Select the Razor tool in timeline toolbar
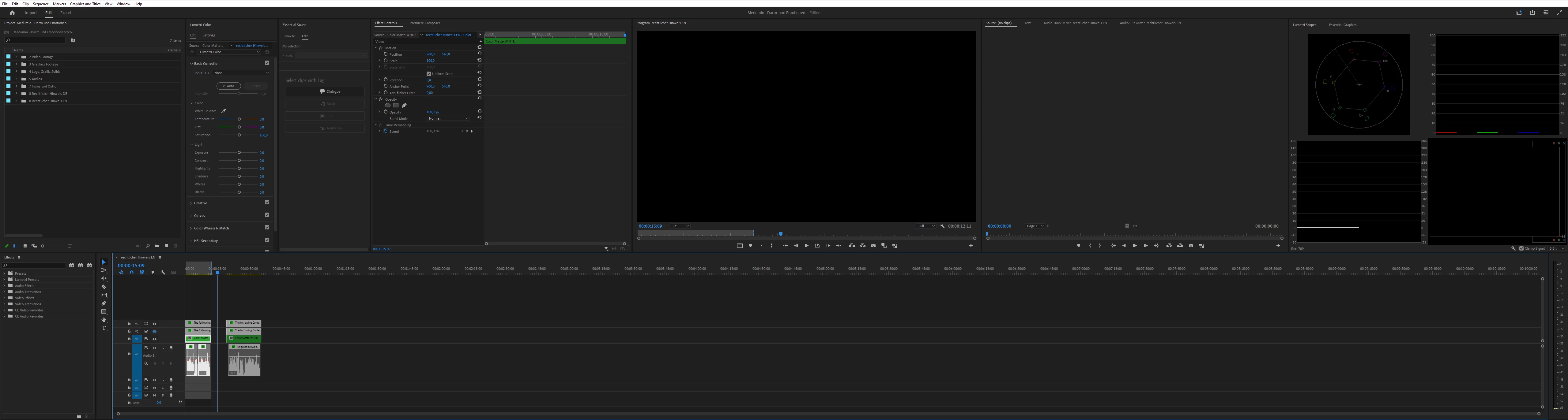 pyautogui.click(x=104, y=287)
